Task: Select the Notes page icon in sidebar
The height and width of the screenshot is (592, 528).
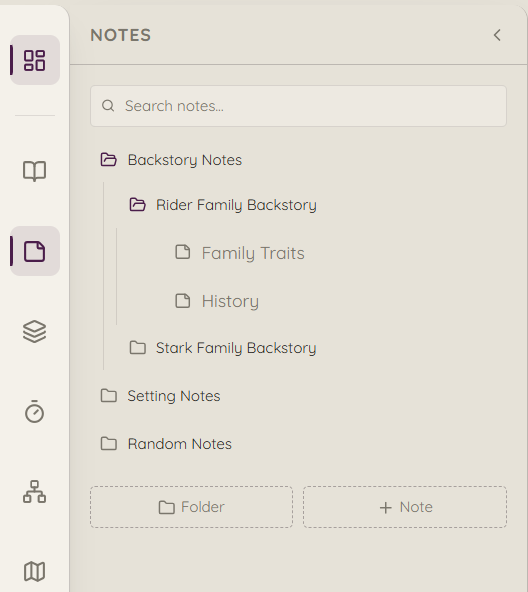Action: [x=35, y=251]
